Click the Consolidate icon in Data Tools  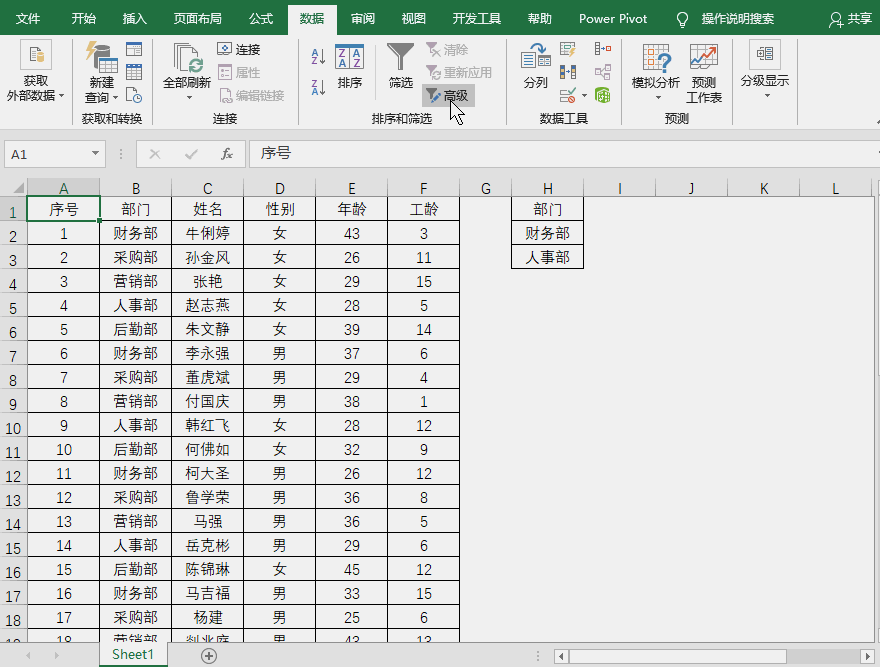pyautogui.click(x=604, y=48)
